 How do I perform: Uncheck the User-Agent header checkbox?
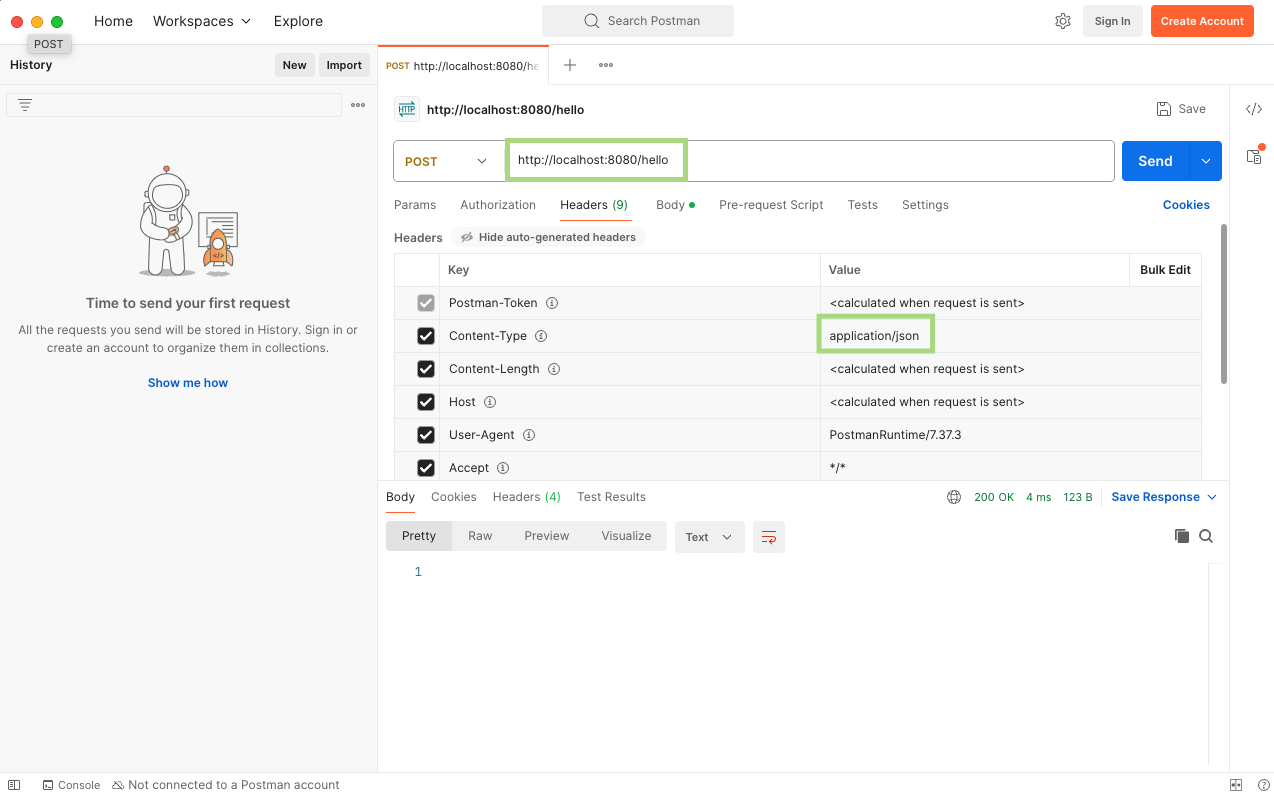click(426, 435)
